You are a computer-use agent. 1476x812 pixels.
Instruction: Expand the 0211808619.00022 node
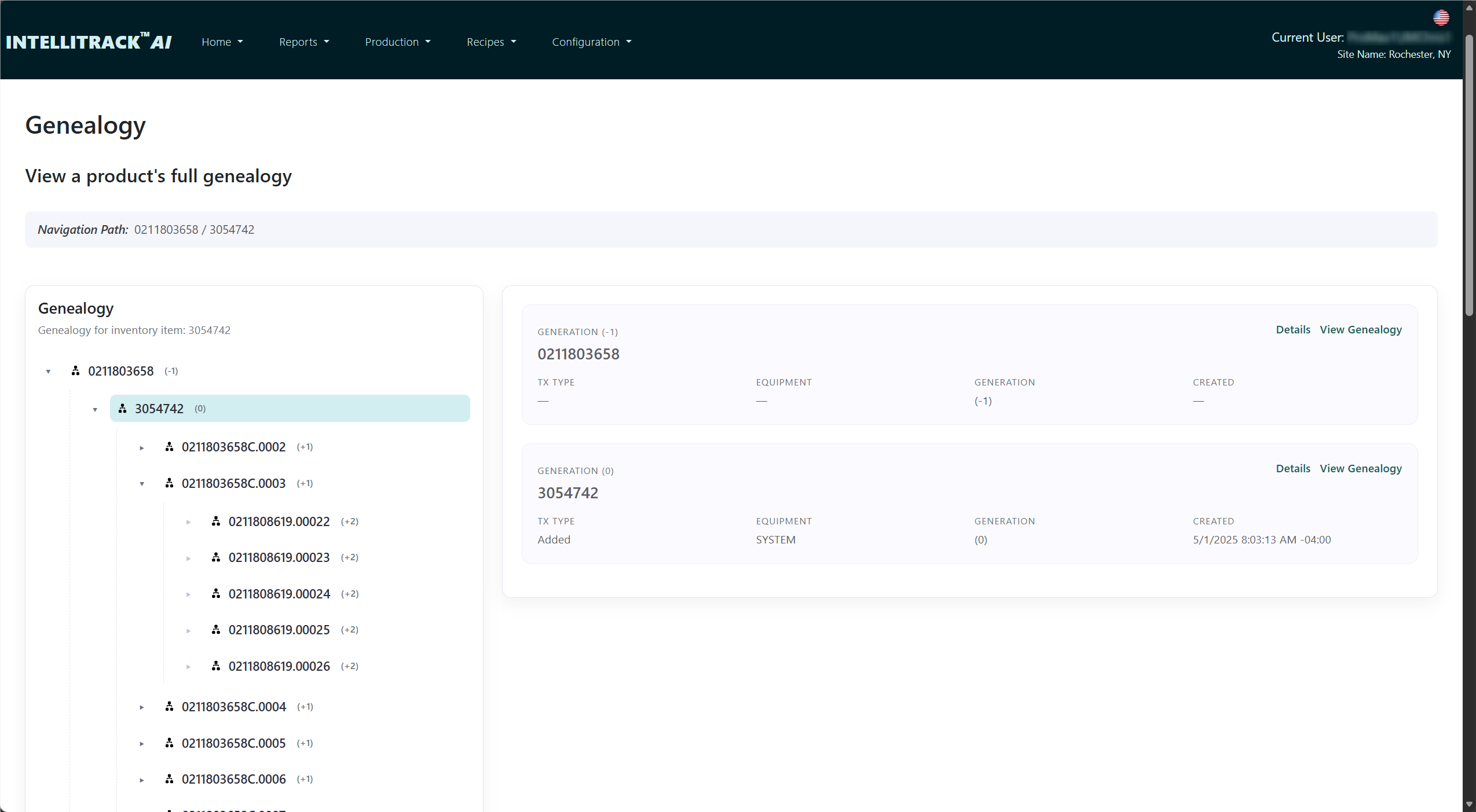tap(188, 522)
